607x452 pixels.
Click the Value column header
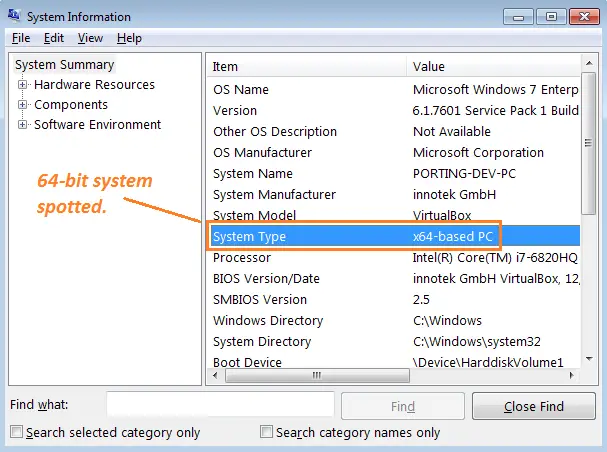[494, 66]
